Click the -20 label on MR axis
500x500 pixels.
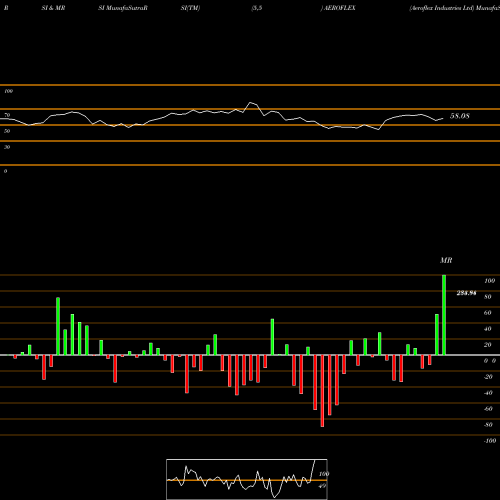pyautogui.click(x=488, y=377)
